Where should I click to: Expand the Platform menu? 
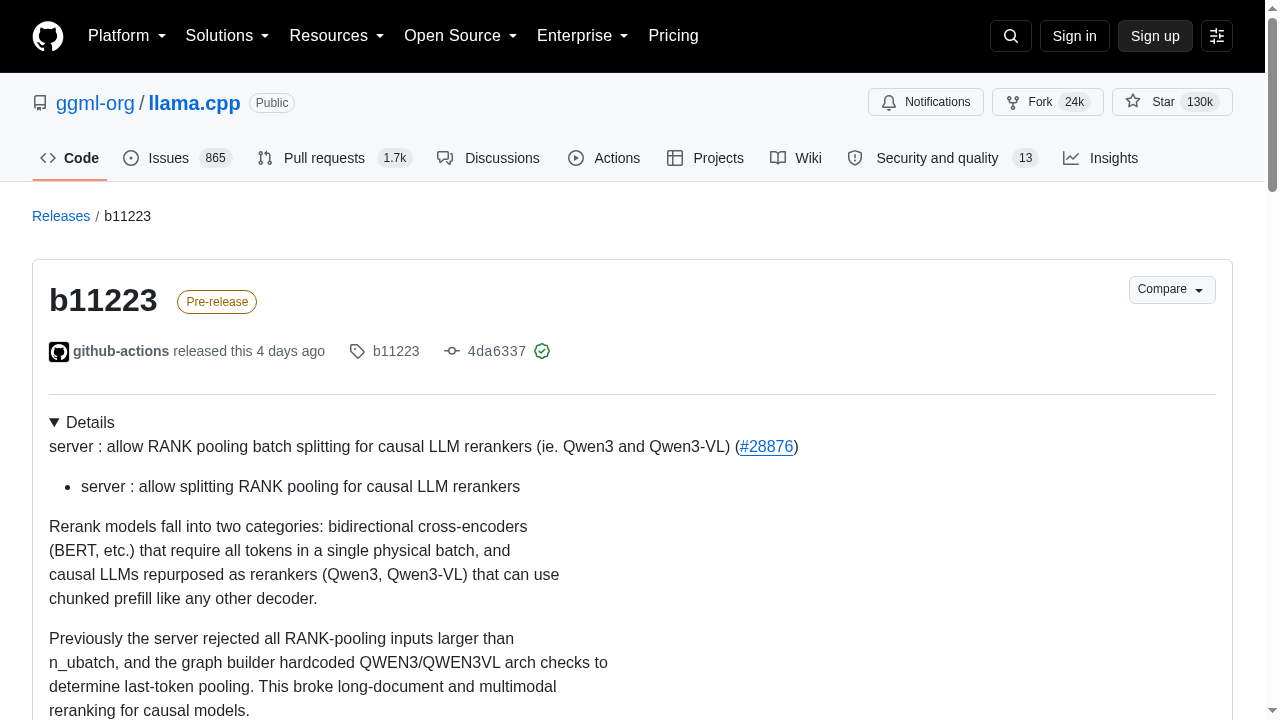click(x=127, y=36)
